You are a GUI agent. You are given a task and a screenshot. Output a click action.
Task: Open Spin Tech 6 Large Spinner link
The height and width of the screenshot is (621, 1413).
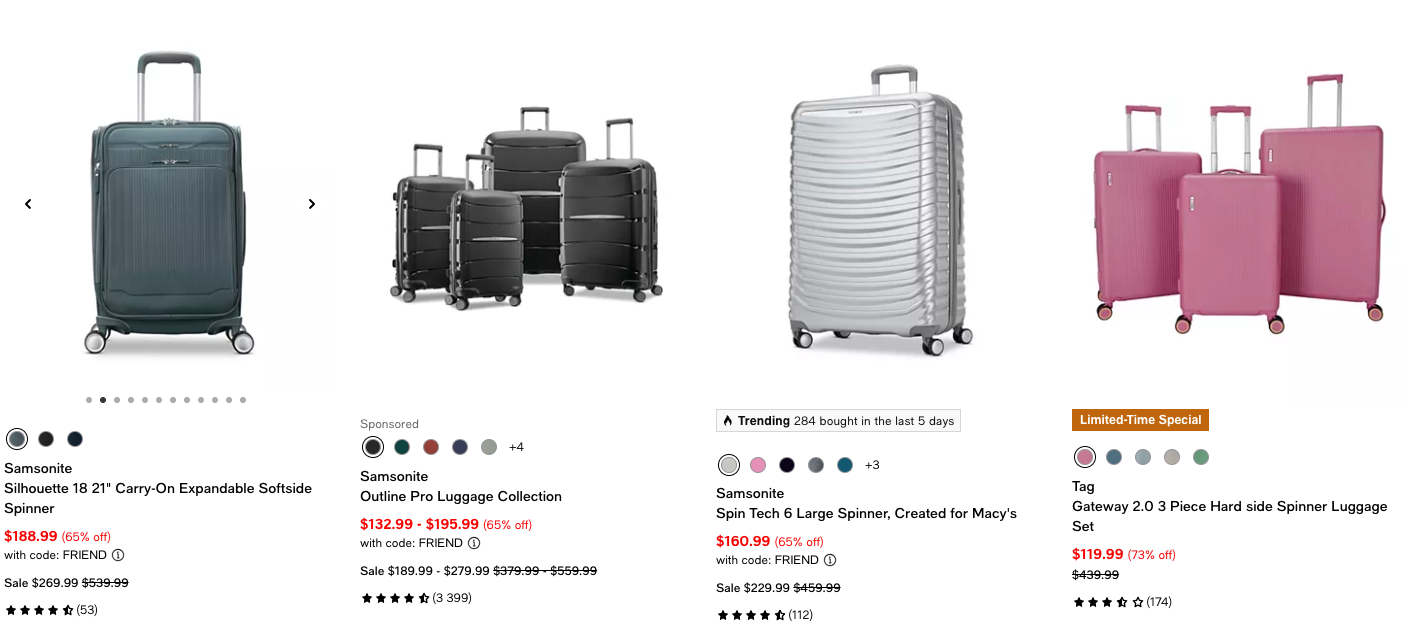(866, 513)
